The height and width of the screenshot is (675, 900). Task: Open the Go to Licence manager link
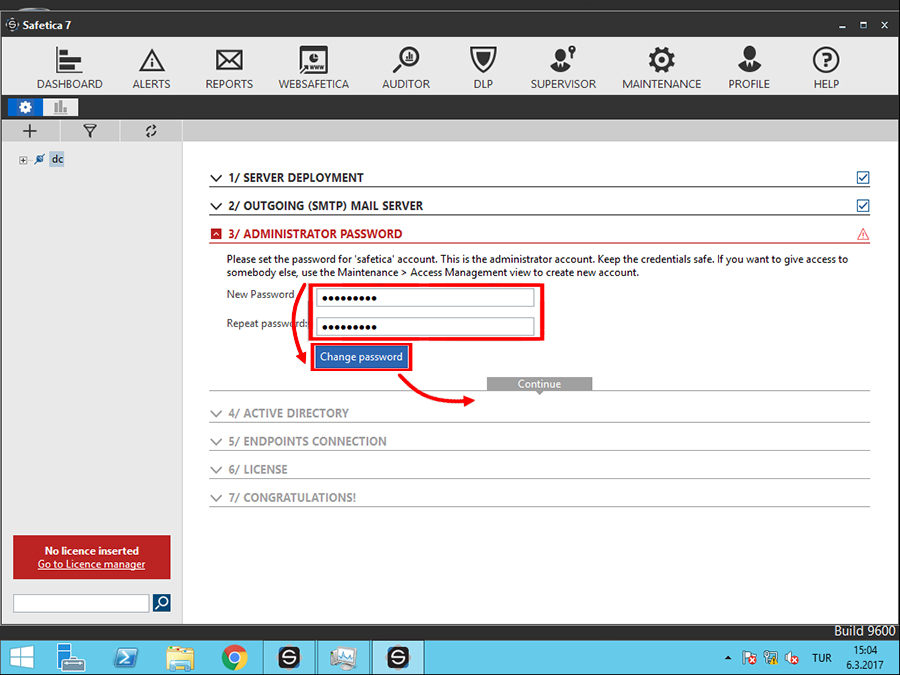point(91,564)
